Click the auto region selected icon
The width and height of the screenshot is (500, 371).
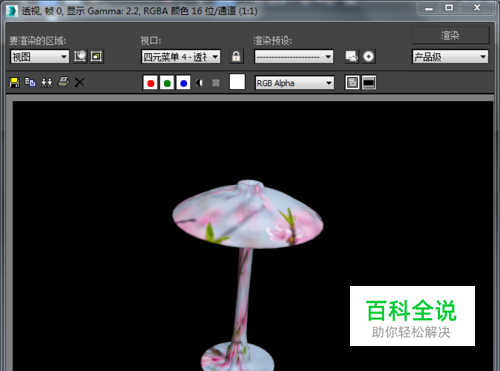pos(97,56)
